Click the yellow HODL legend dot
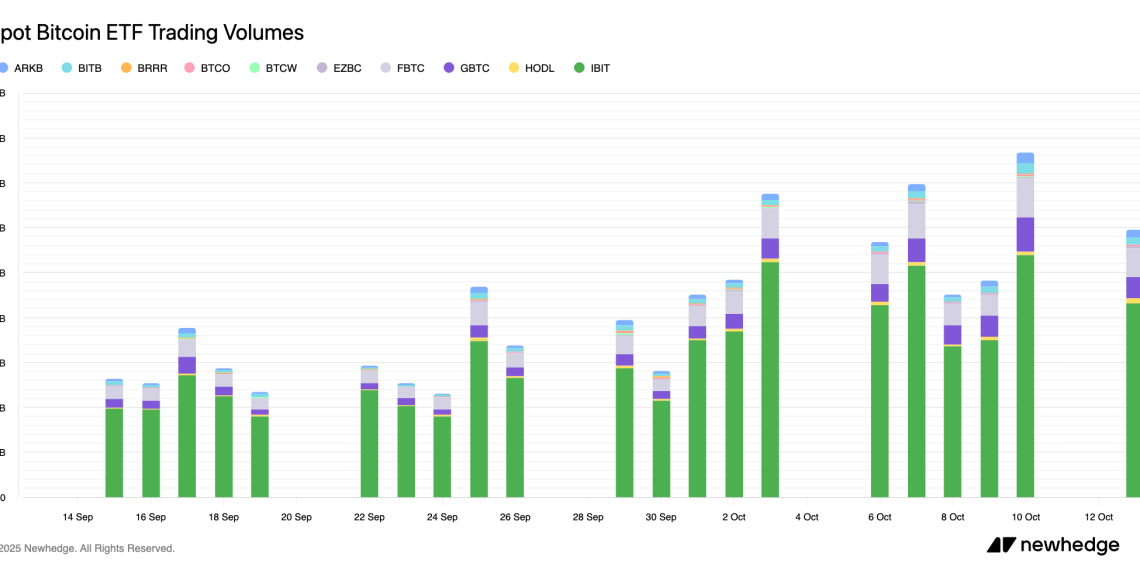The height and width of the screenshot is (570, 1140). click(514, 68)
